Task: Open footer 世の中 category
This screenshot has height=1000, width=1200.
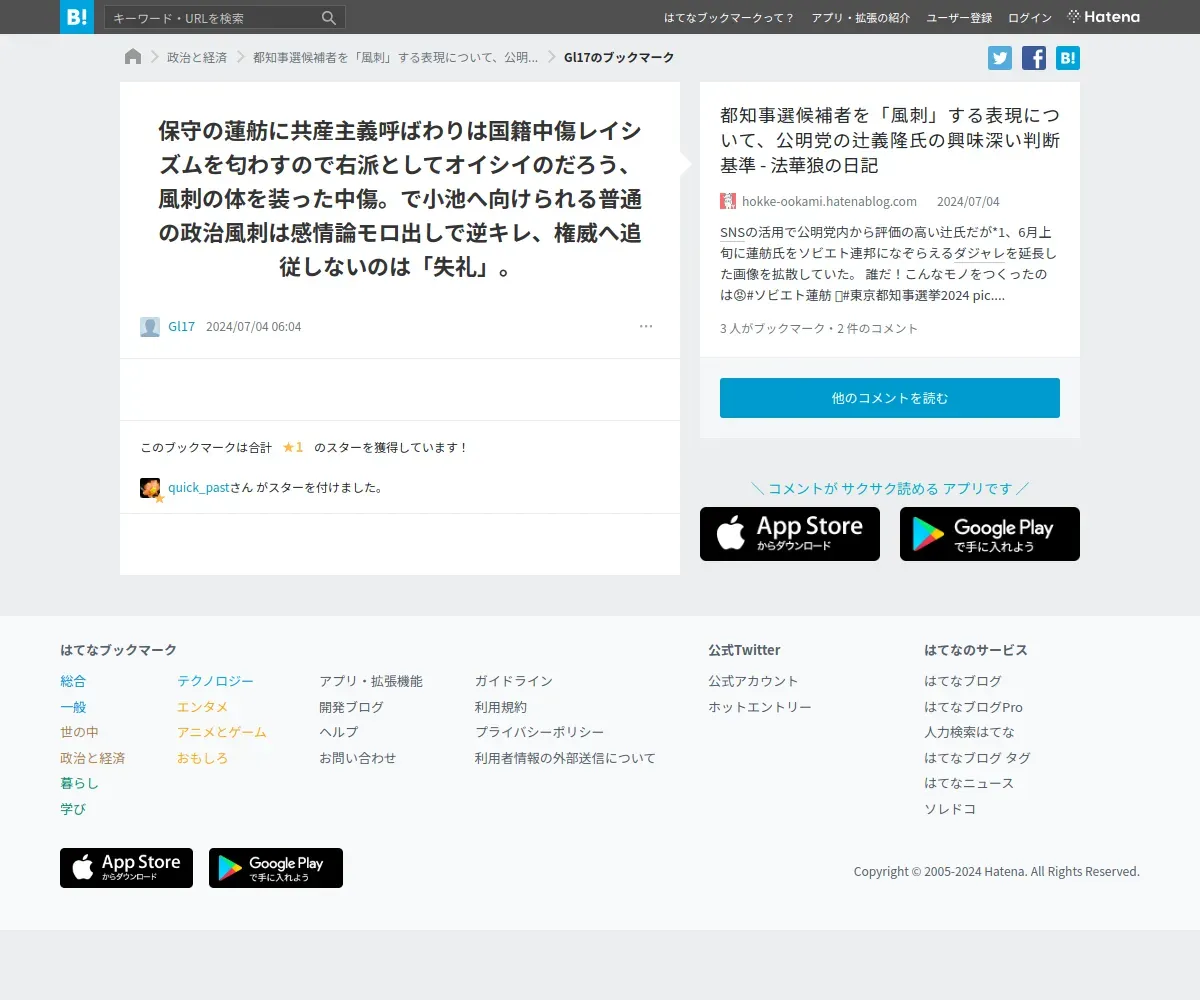Action: click(79, 732)
